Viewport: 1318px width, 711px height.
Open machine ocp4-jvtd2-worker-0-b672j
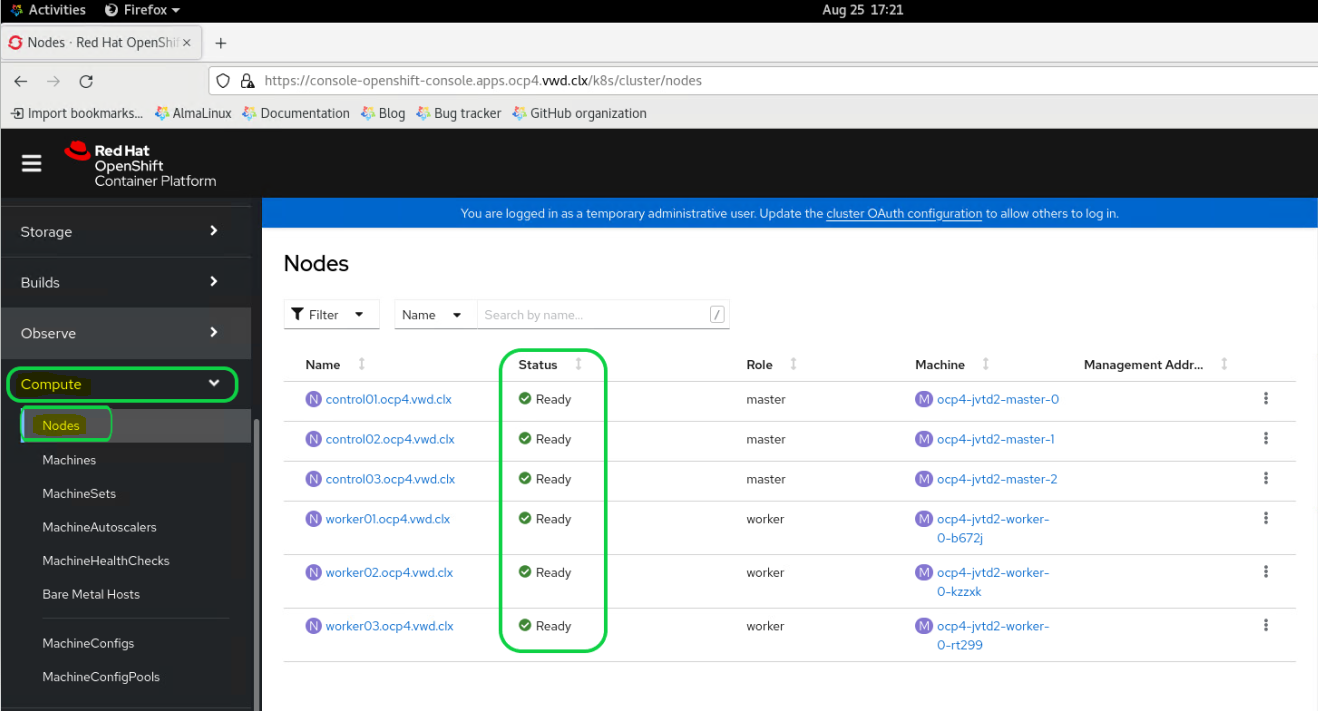pyautogui.click(x=993, y=528)
